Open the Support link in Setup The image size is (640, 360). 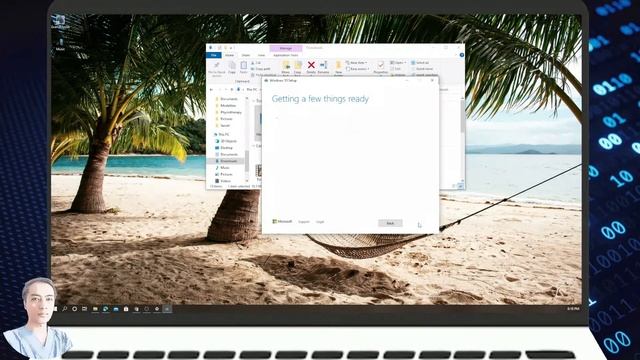pos(304,222)
